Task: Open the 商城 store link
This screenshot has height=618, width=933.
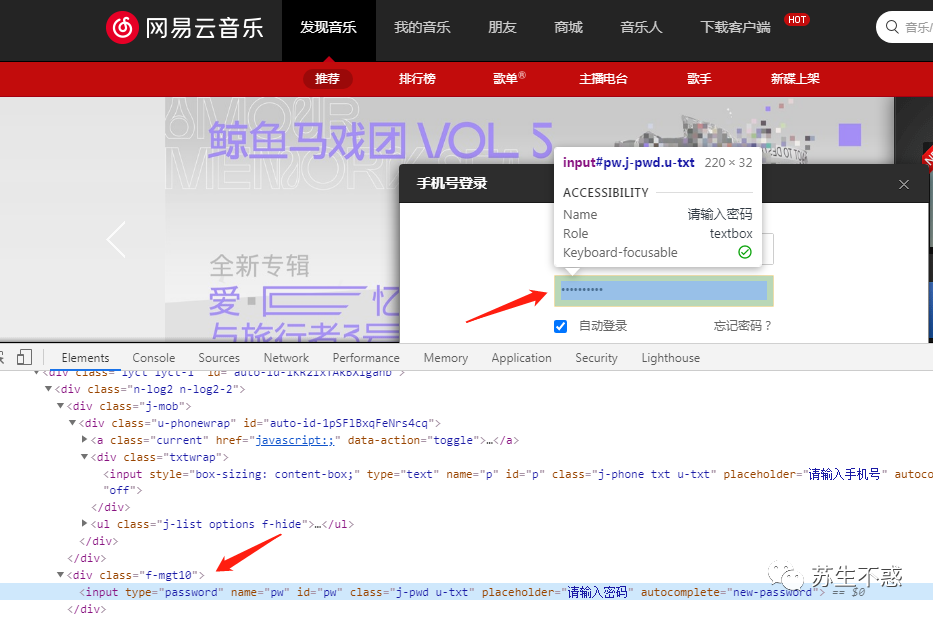Action: coord(568,27)
